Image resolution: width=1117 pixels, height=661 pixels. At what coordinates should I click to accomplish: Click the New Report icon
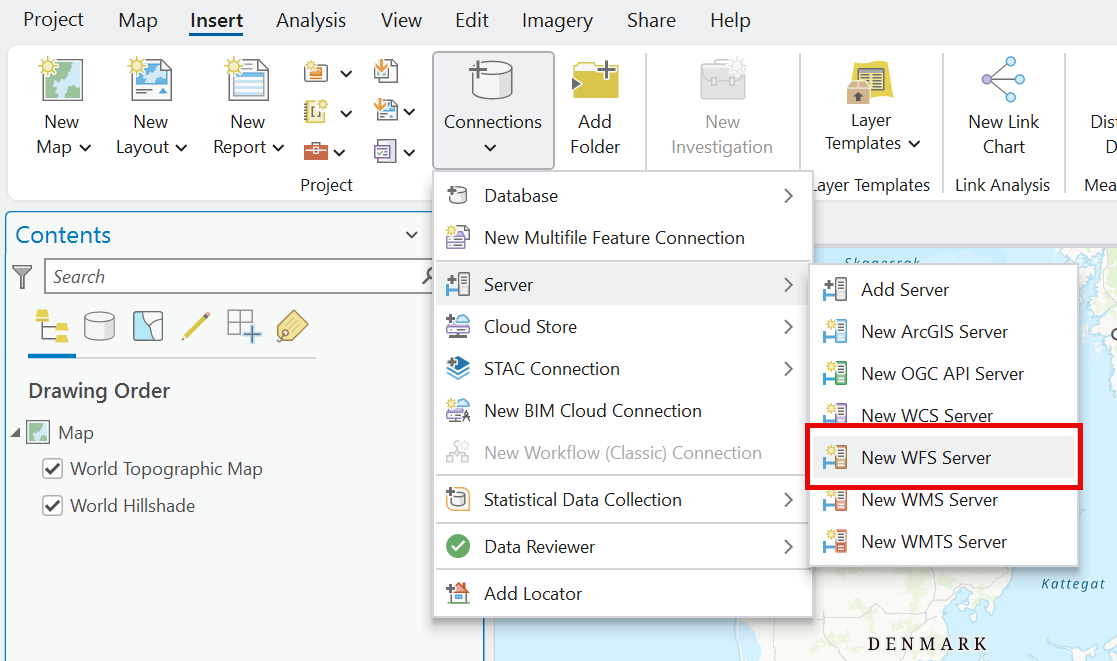247,81
